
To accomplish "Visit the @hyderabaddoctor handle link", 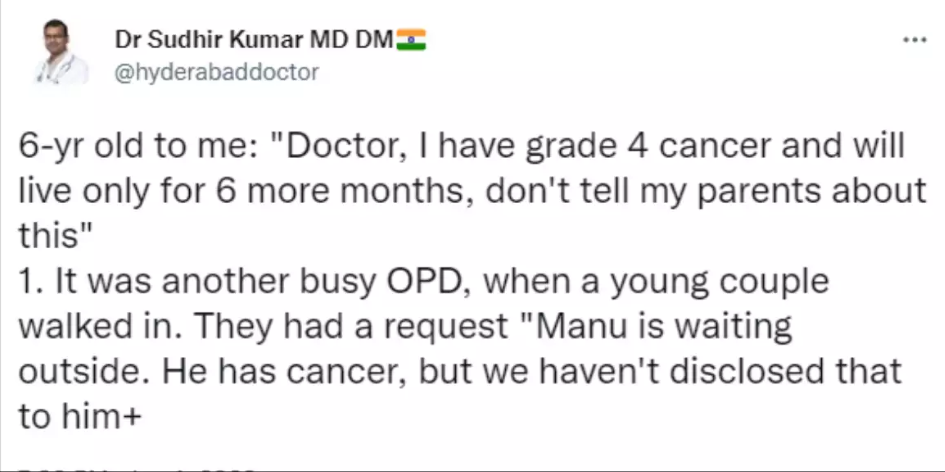I will pos(216,72).
